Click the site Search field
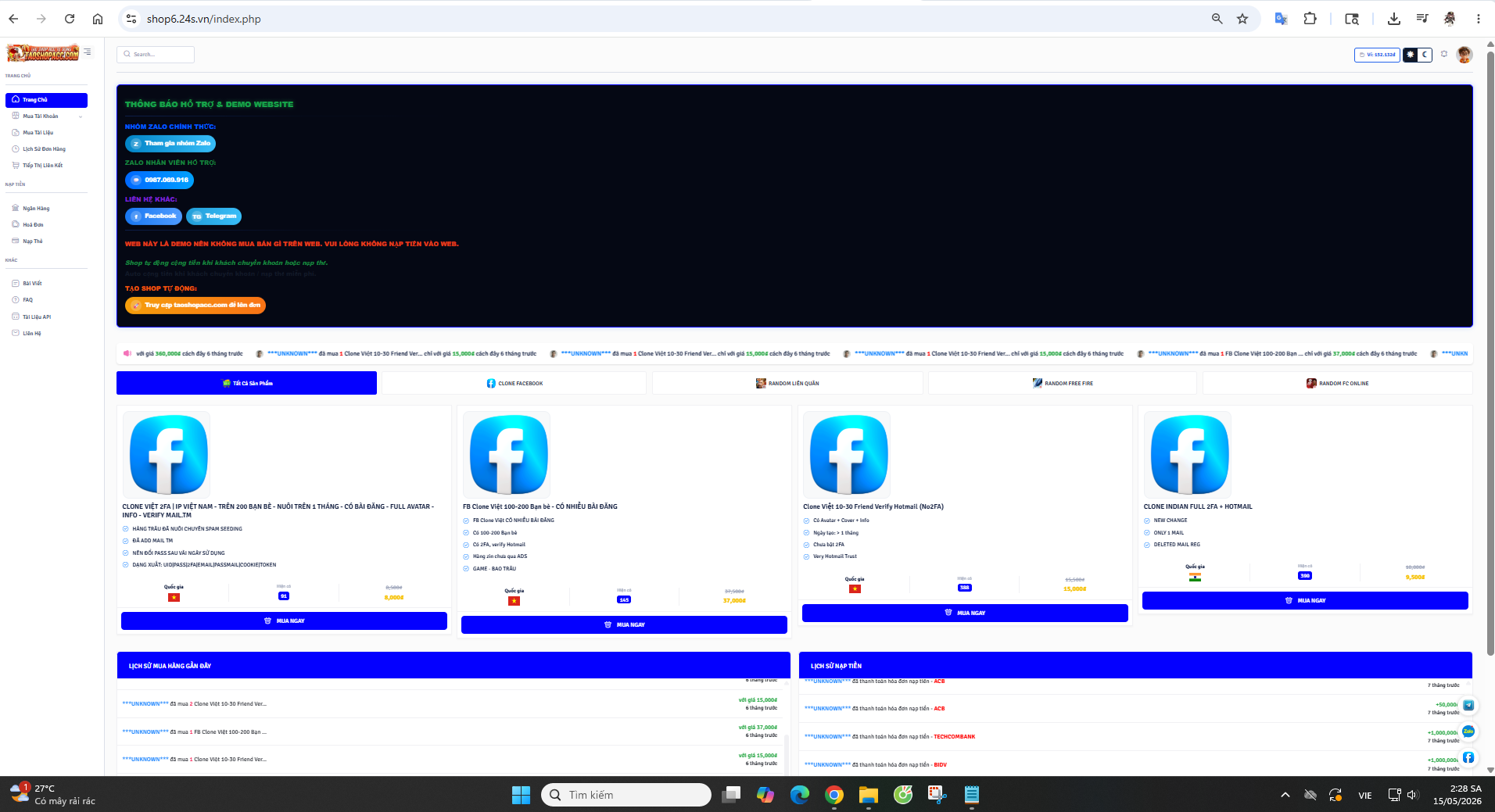The width and height of the screenshot is (1495, 812). (156, 55)
